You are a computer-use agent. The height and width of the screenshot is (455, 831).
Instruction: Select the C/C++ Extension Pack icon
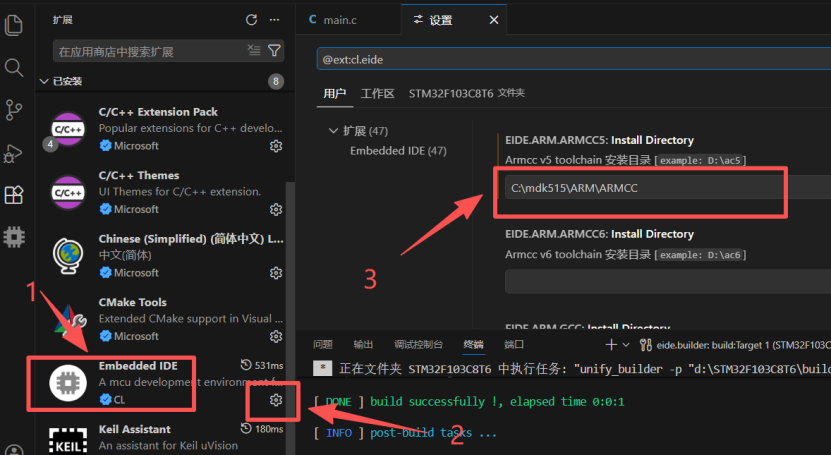click(68, 129)
